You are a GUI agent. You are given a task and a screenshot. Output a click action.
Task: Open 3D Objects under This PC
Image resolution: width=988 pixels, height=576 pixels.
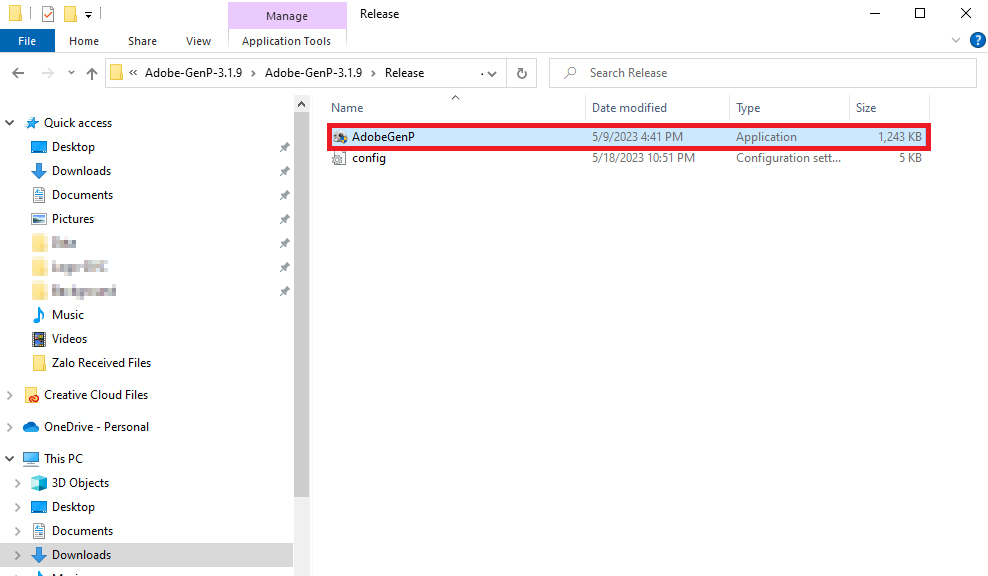80,483
